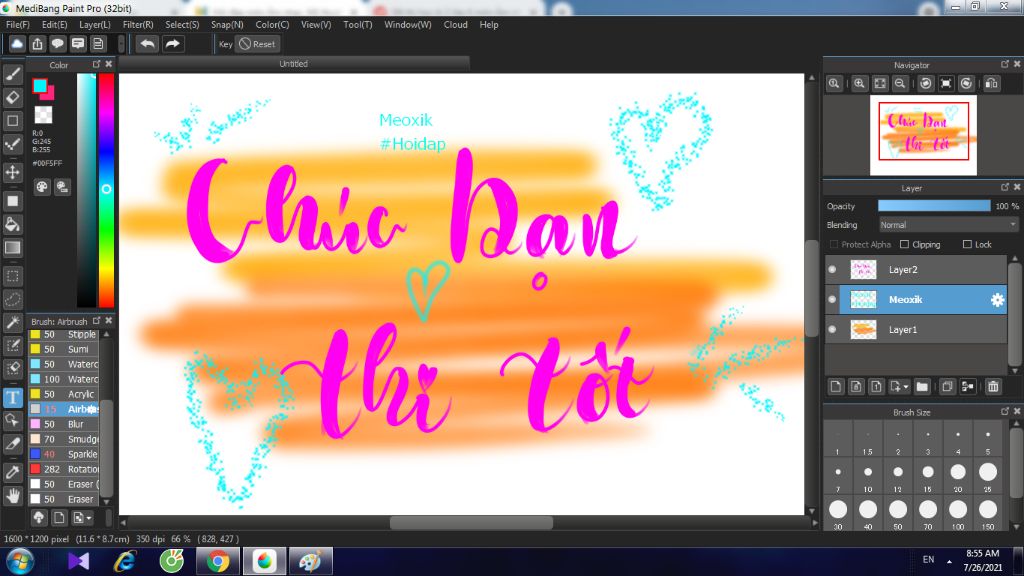Viewport: 1024px width, 576px height.
Task: Zoom in using Navigator magnifier plus
Action: coord(859,84)
